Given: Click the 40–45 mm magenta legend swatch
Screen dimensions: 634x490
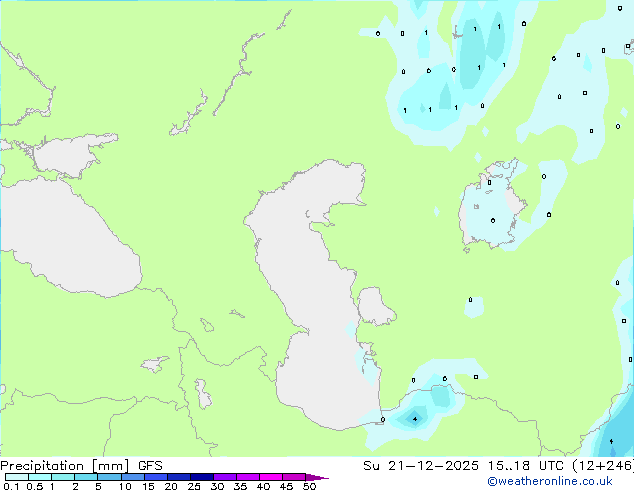Looking at the screenshot, I should (x=271, y=477).
